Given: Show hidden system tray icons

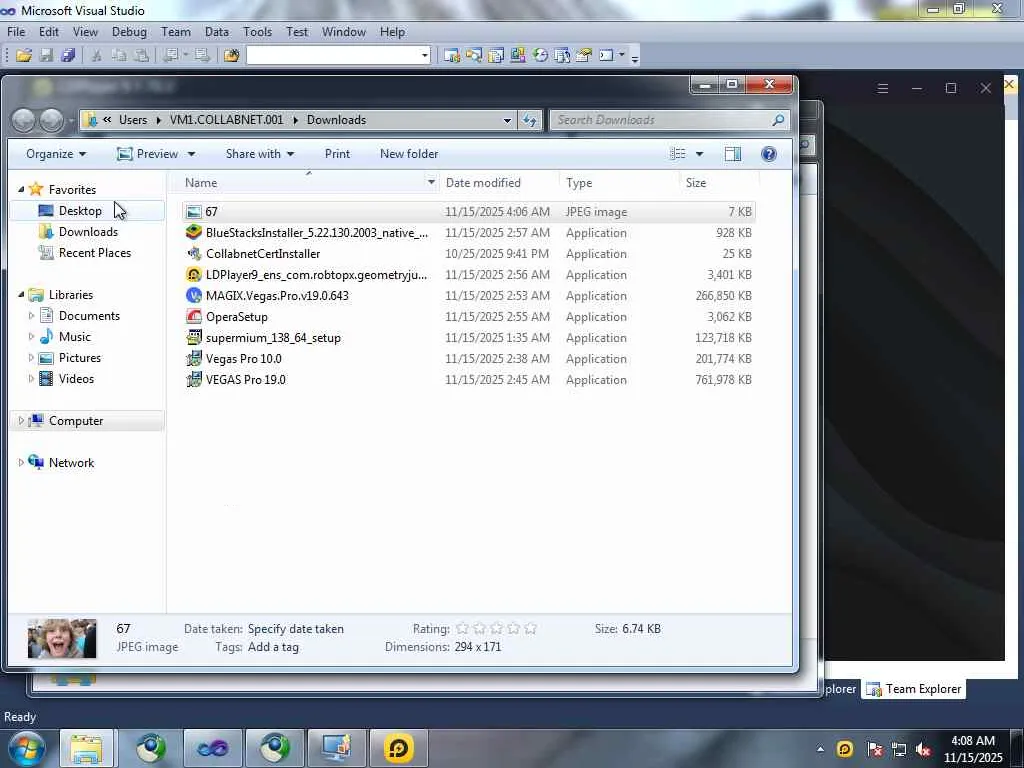Looking at the screenshot, I should [820, 749].
